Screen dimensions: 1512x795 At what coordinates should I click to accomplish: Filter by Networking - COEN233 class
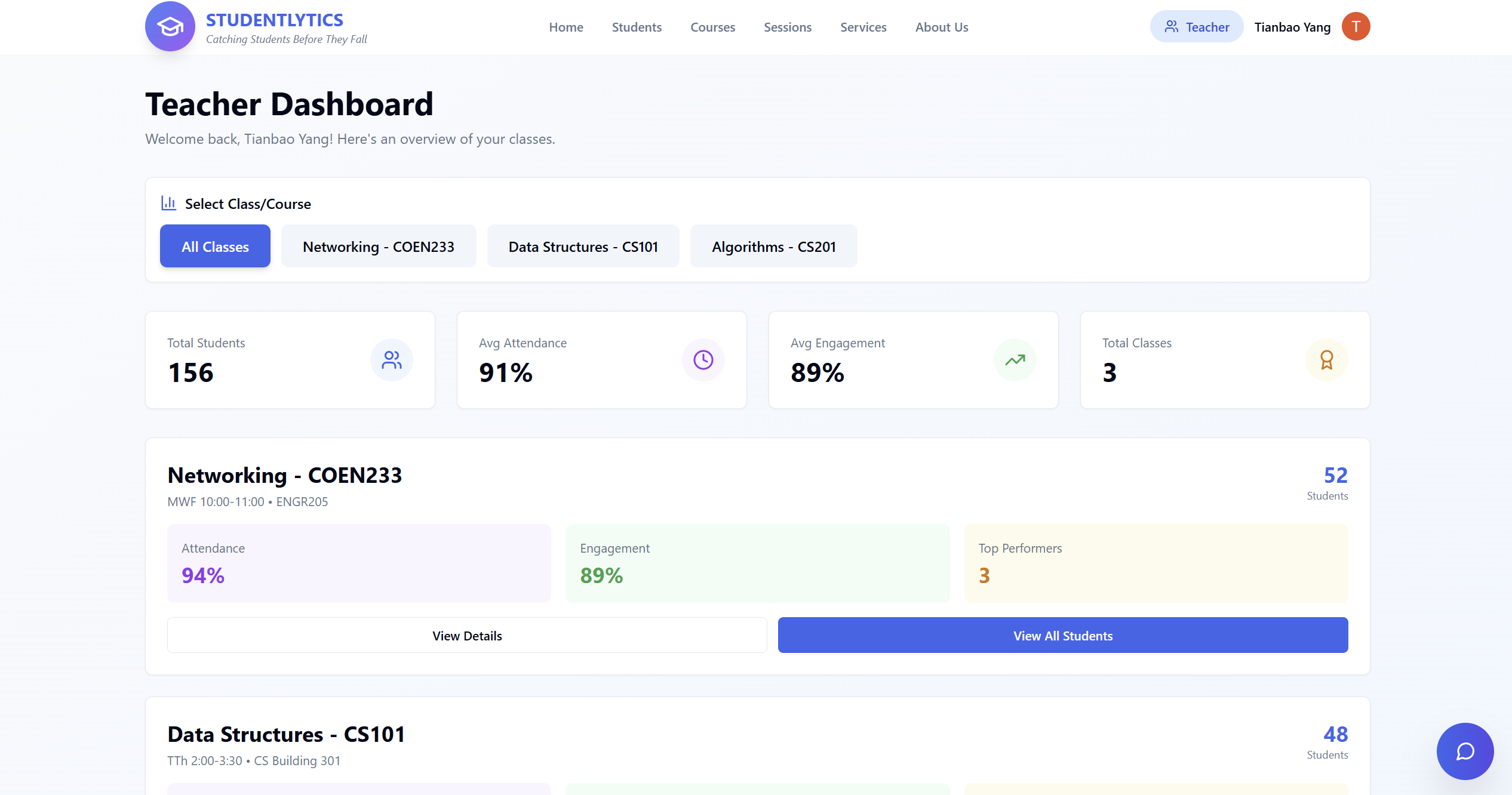click(x=379, y=246)
